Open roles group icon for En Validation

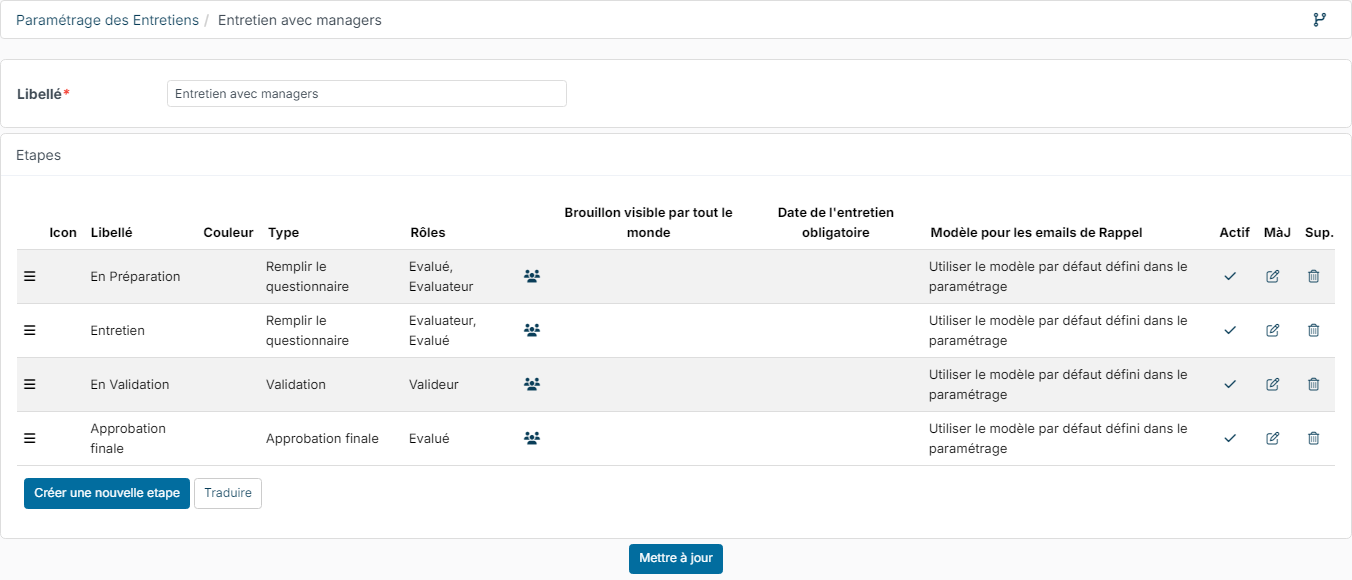click(x=532, y=384)
